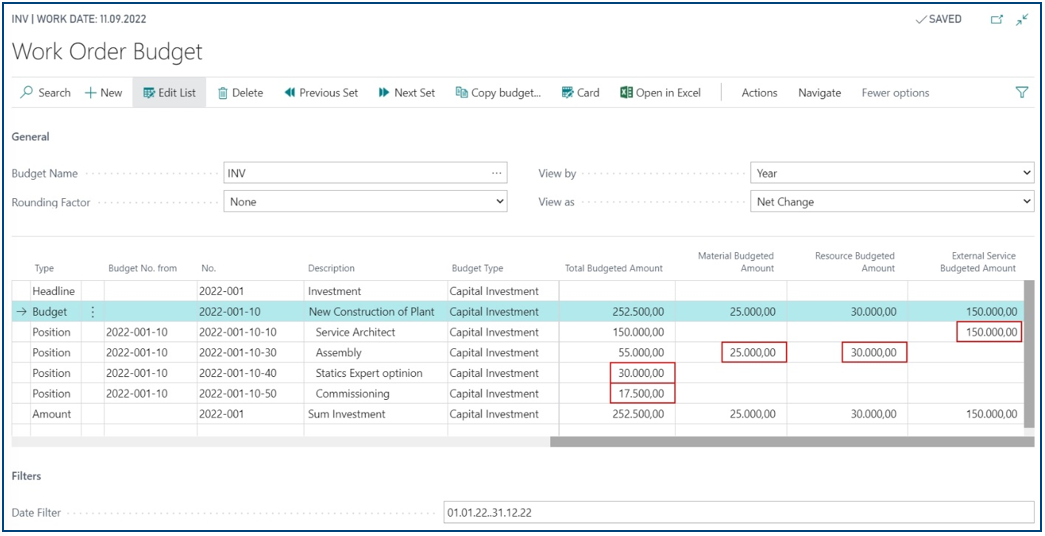Screen dimensions: 1045x536
Task: Select No. 2022-001-10-10 cell
Action: [238, 332]
